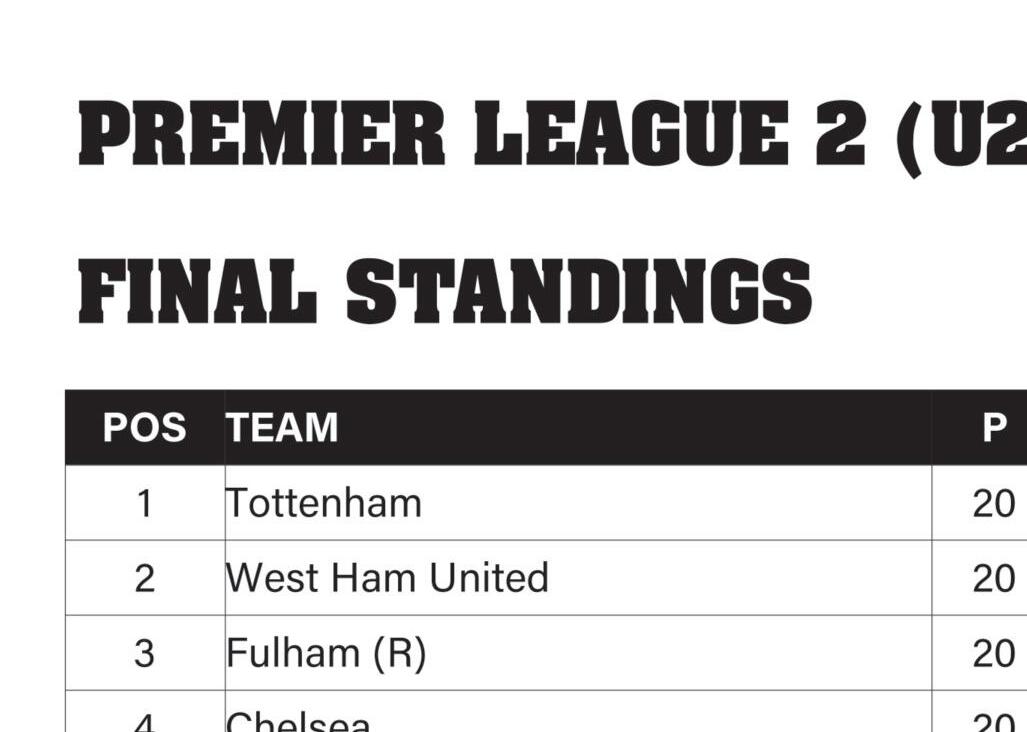Image resolution: width=1027 pixels, height=732 pixels.
Task: Select position number 3 cell
Action: coord(145,653)
